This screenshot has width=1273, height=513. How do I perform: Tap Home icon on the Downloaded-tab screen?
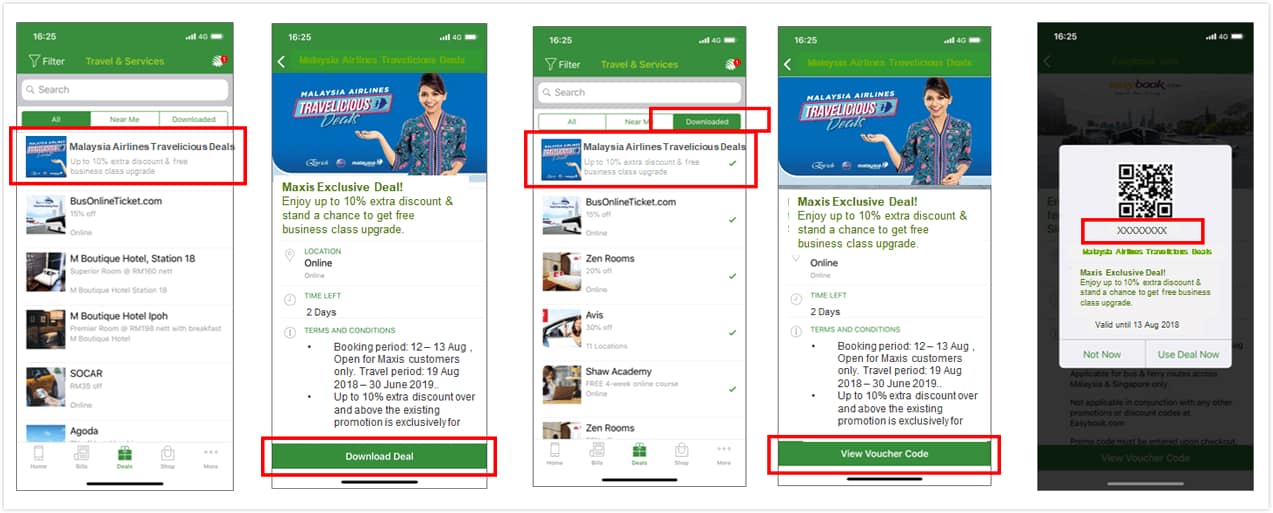[x=554, y=455]
